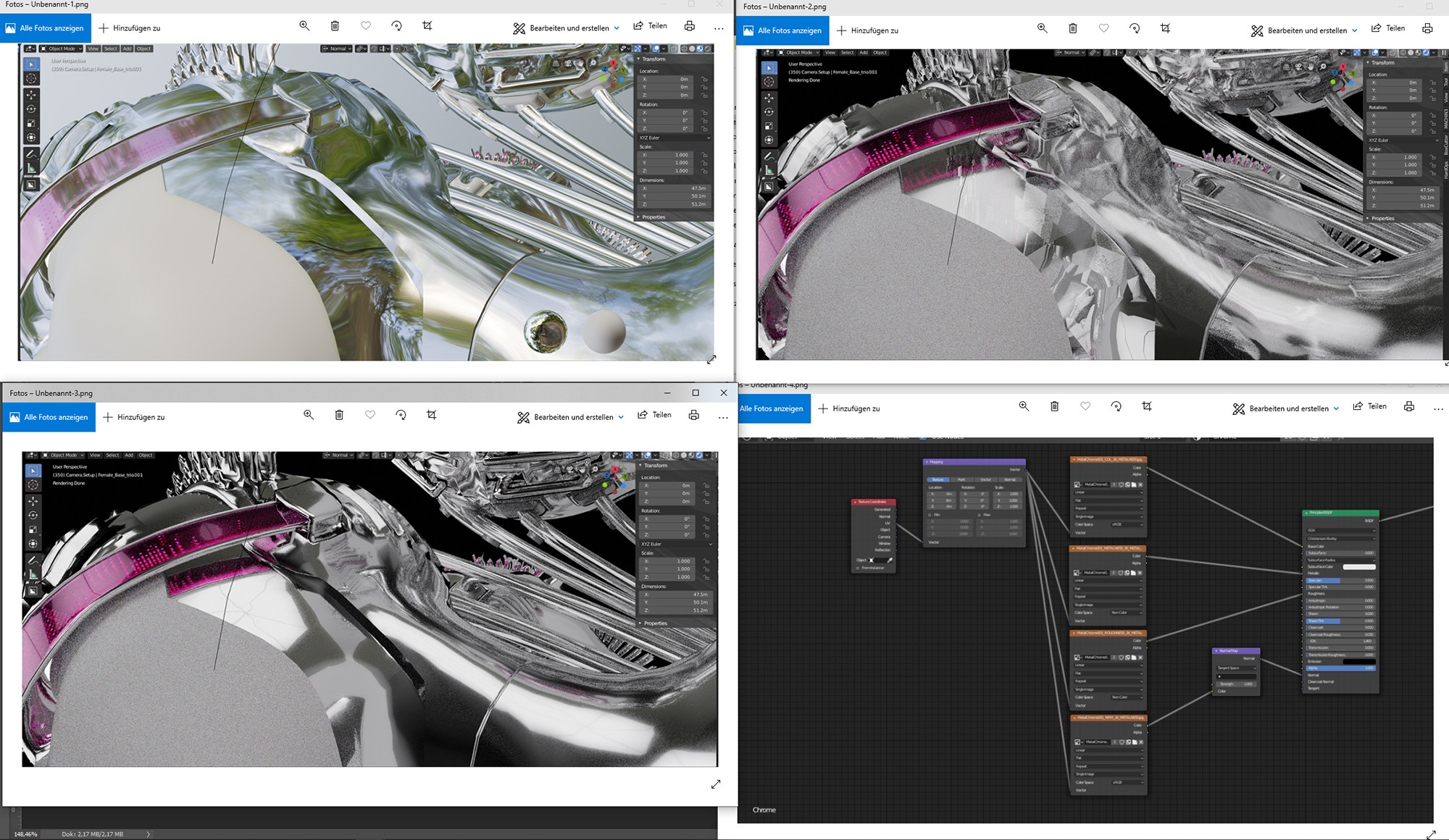The height and width of the screenshot is (840, 1449).
Task: Click the zoom icon in Unbenannt-2 window
Action: [x=1042, y=28]
